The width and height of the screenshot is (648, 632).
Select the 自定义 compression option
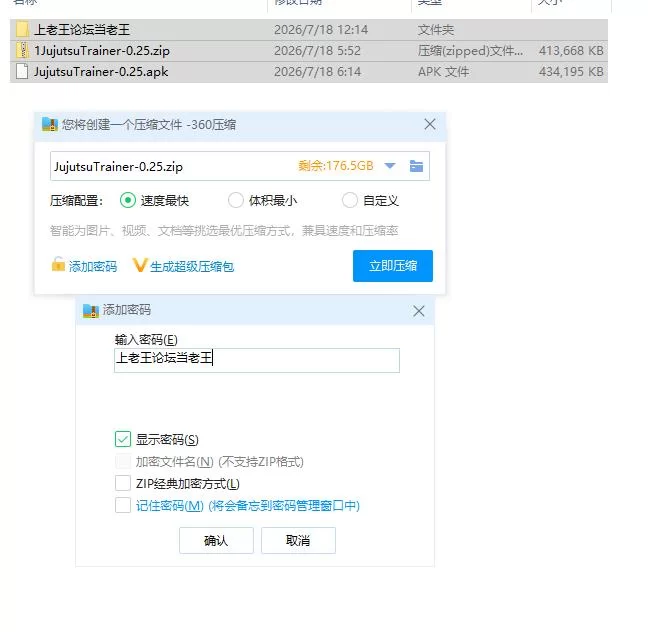[x=350, y=200]
